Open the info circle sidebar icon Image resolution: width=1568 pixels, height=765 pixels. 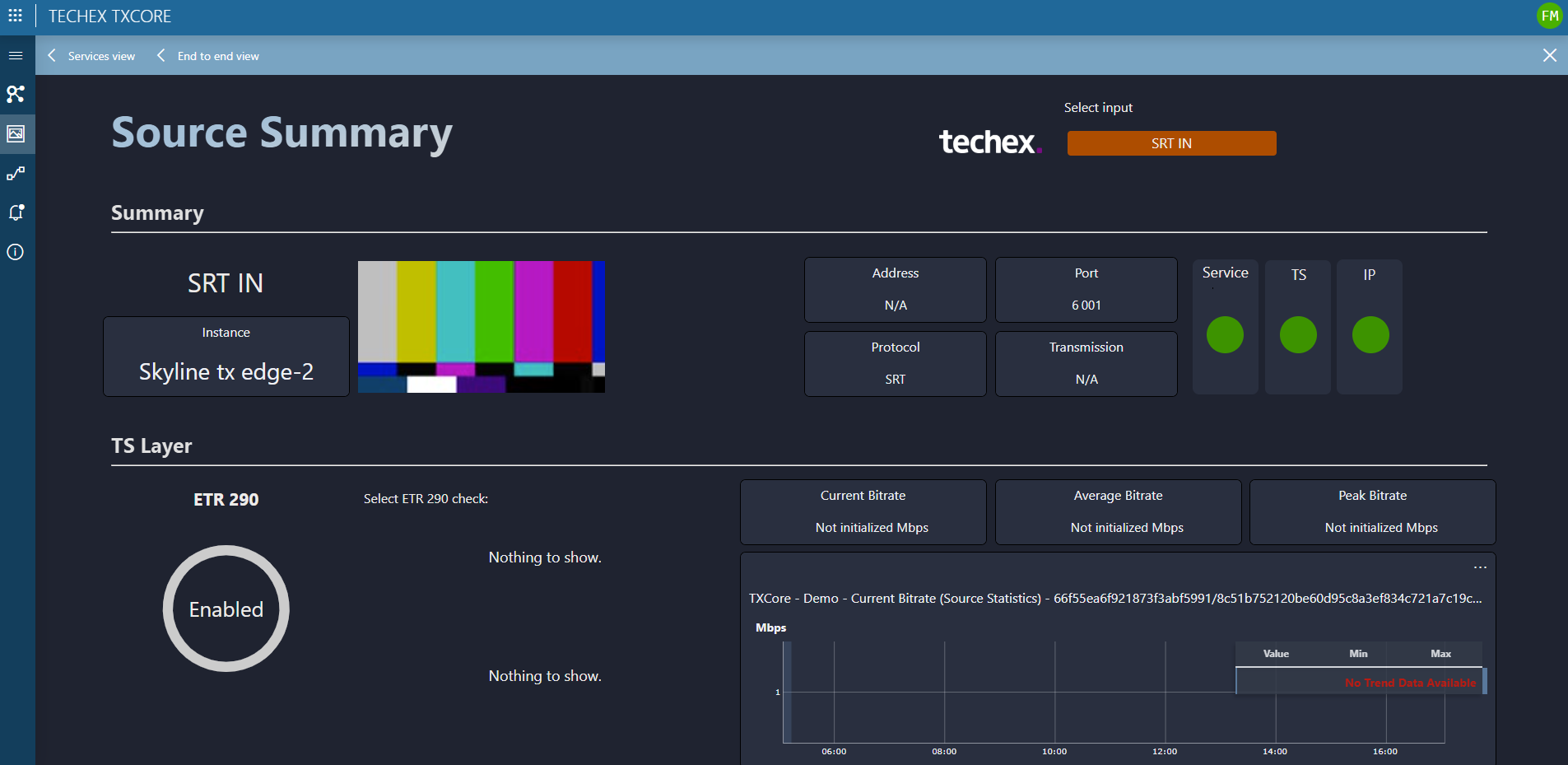tap(16, 252)
